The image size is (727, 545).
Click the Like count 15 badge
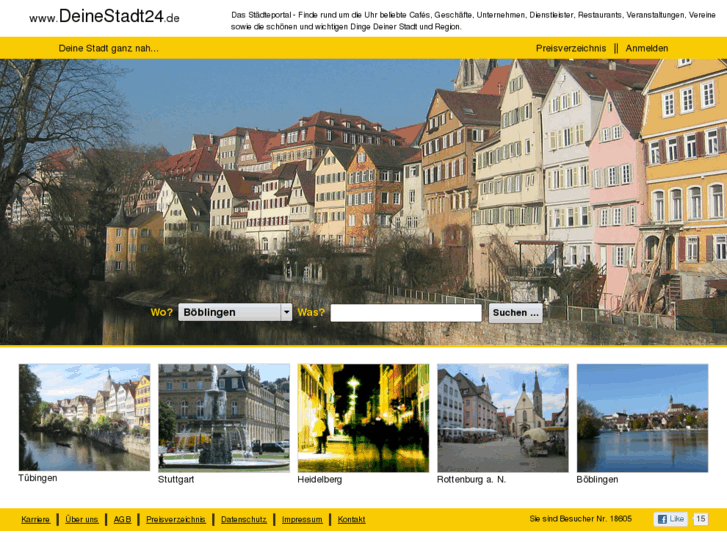[x=701, y=519]
